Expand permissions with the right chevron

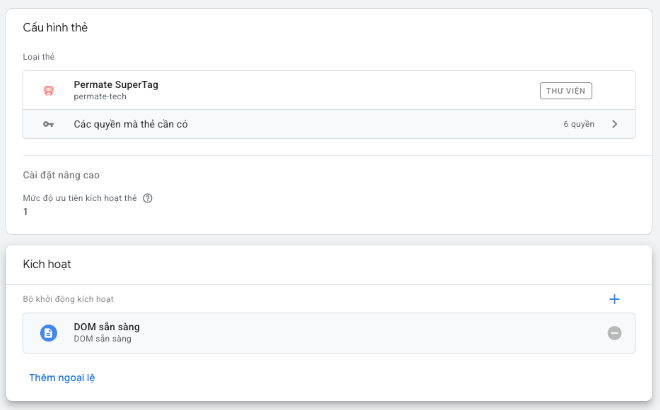[614, 124]
